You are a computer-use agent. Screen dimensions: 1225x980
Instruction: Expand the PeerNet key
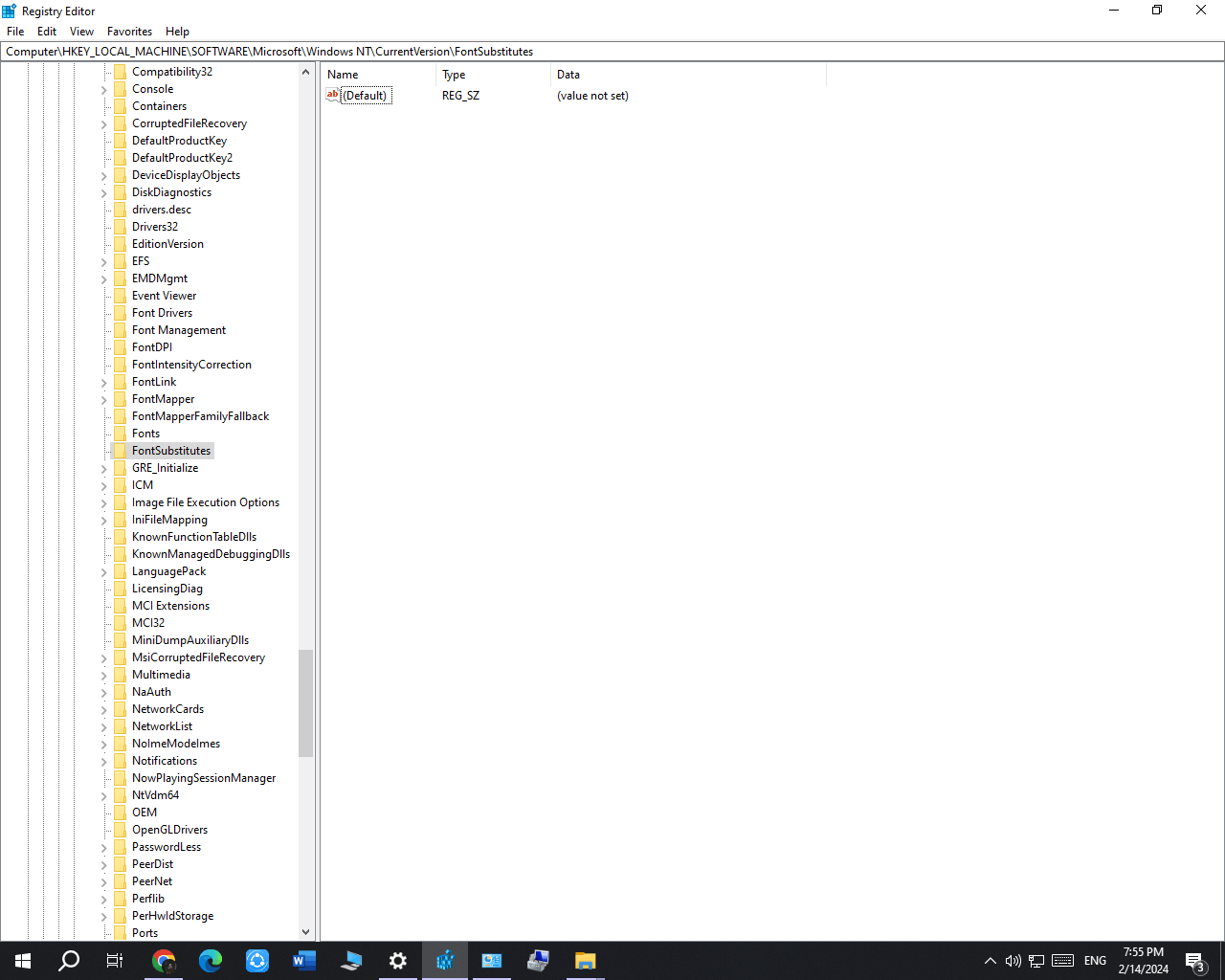pos(103,882)
